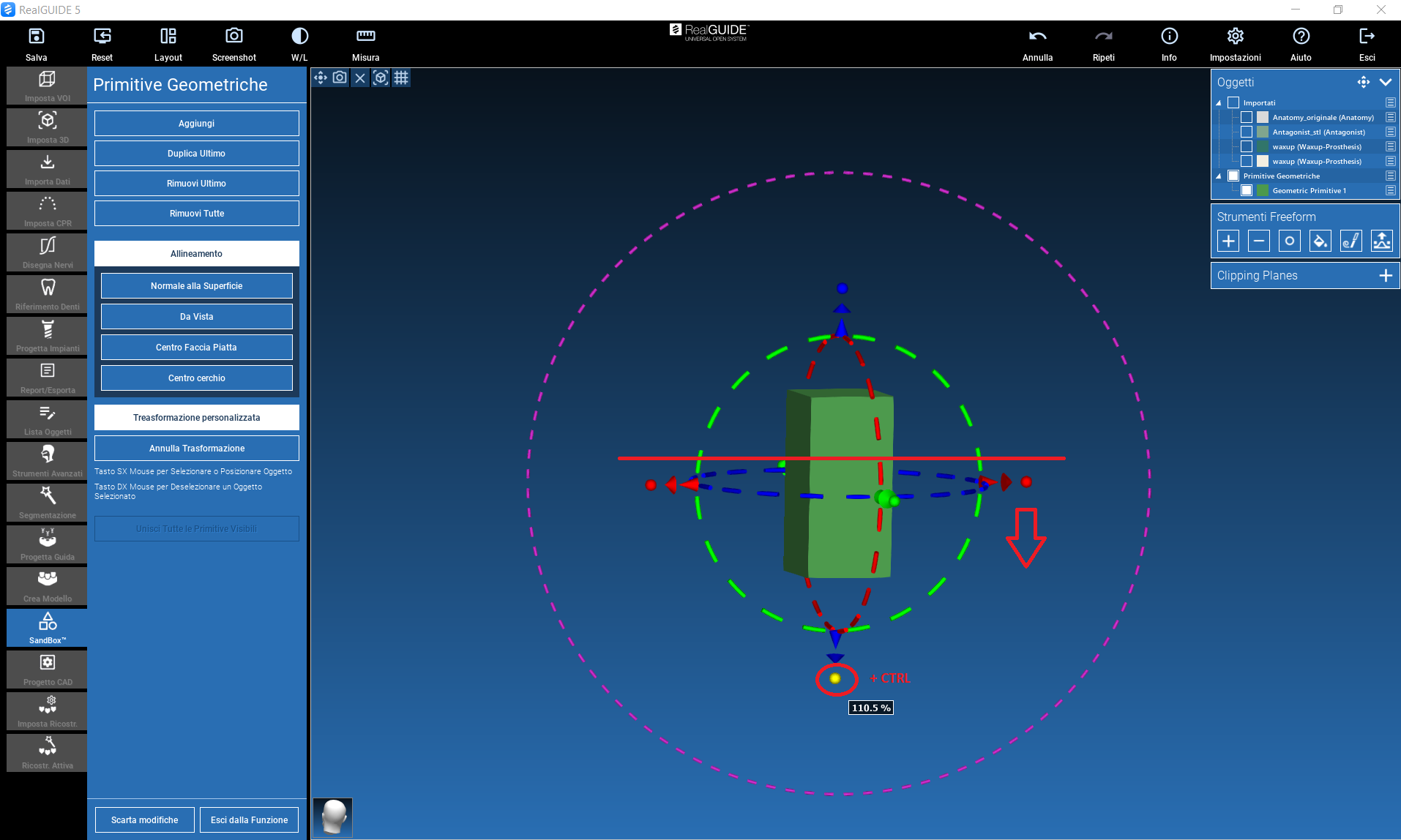Select the Segmentazione tool in sidebar
This screenshot has height=840, width=1401.
click(48, 502)
